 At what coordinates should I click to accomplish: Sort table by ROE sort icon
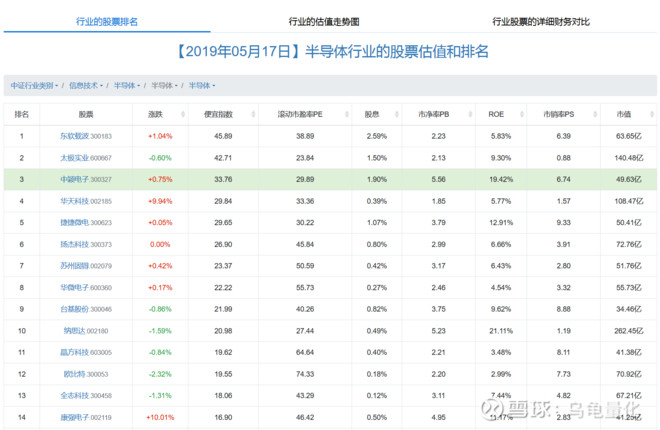(522, 114)
